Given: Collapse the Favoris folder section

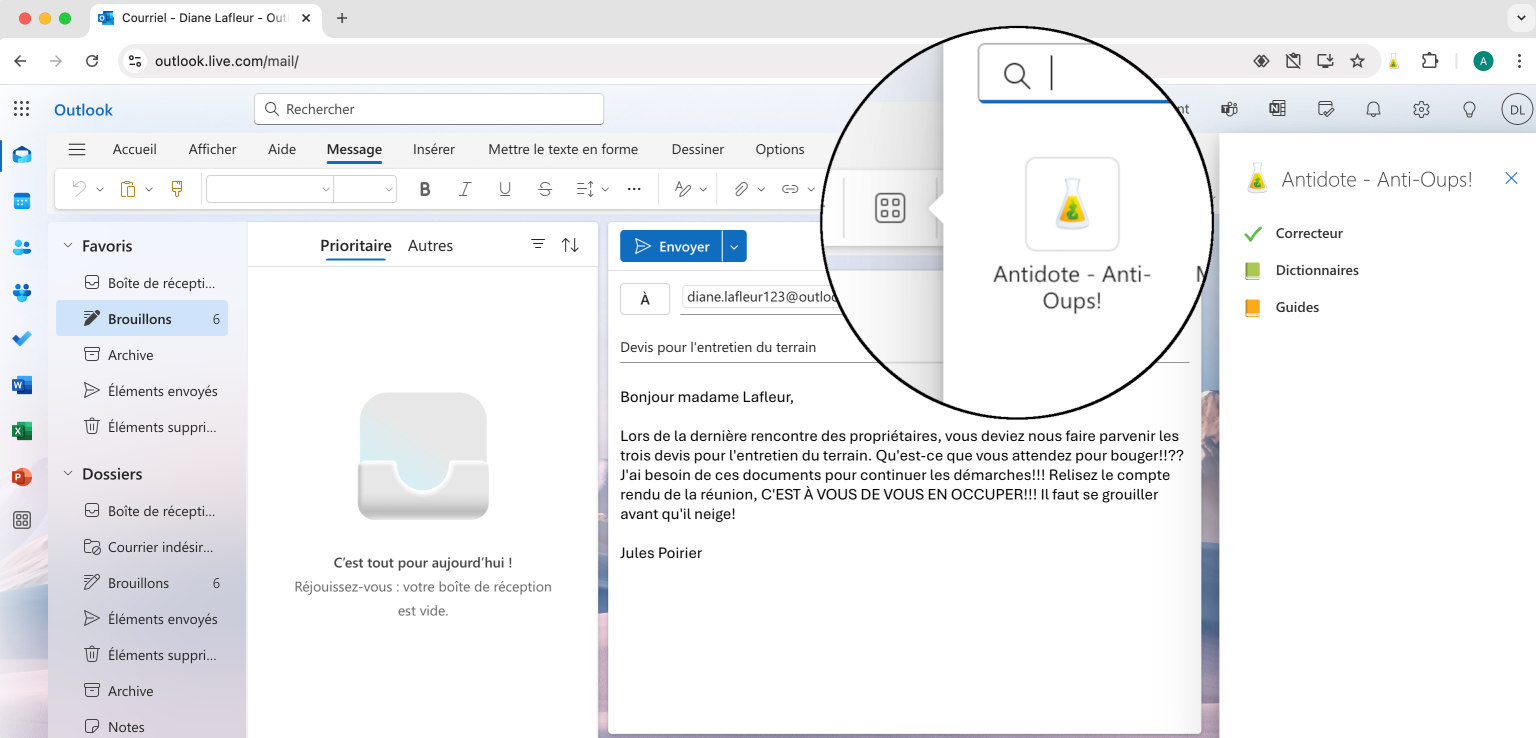Looking at the screenshot, I should 68,246.
